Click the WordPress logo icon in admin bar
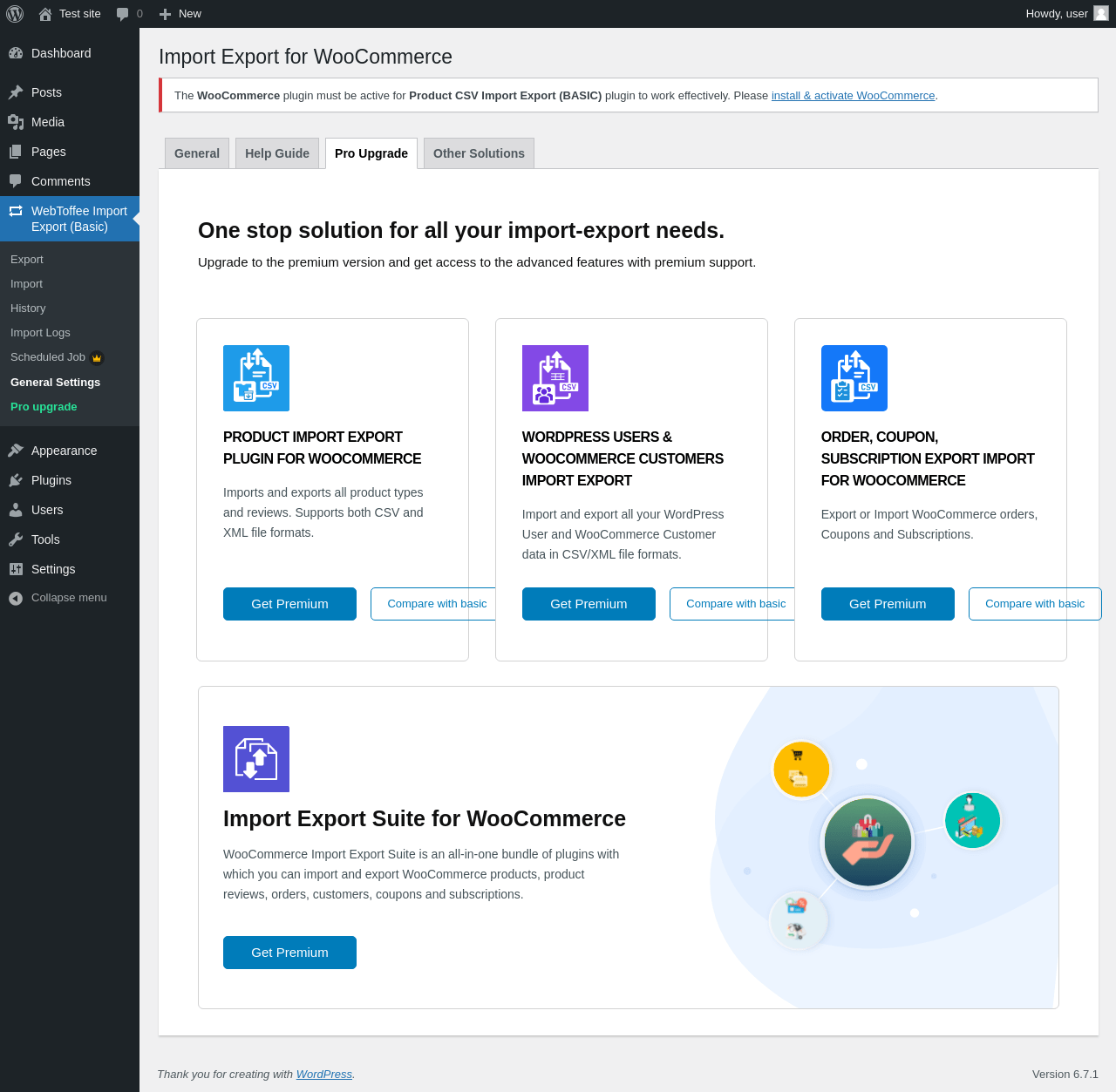The width and height of the screenshot is (1116, 1092). tap(15, 14)
